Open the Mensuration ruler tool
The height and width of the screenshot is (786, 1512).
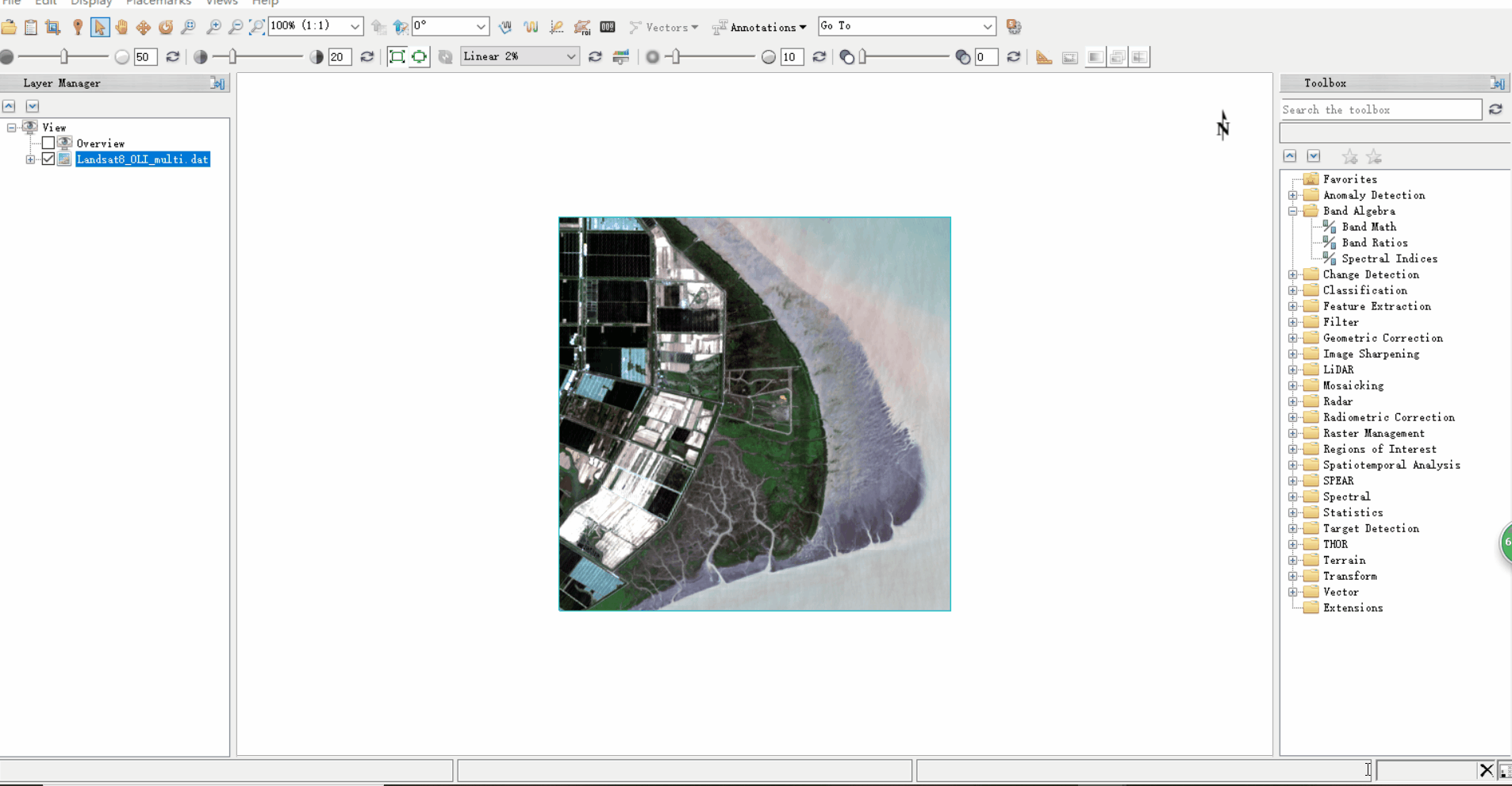[x=1044, y=57]
